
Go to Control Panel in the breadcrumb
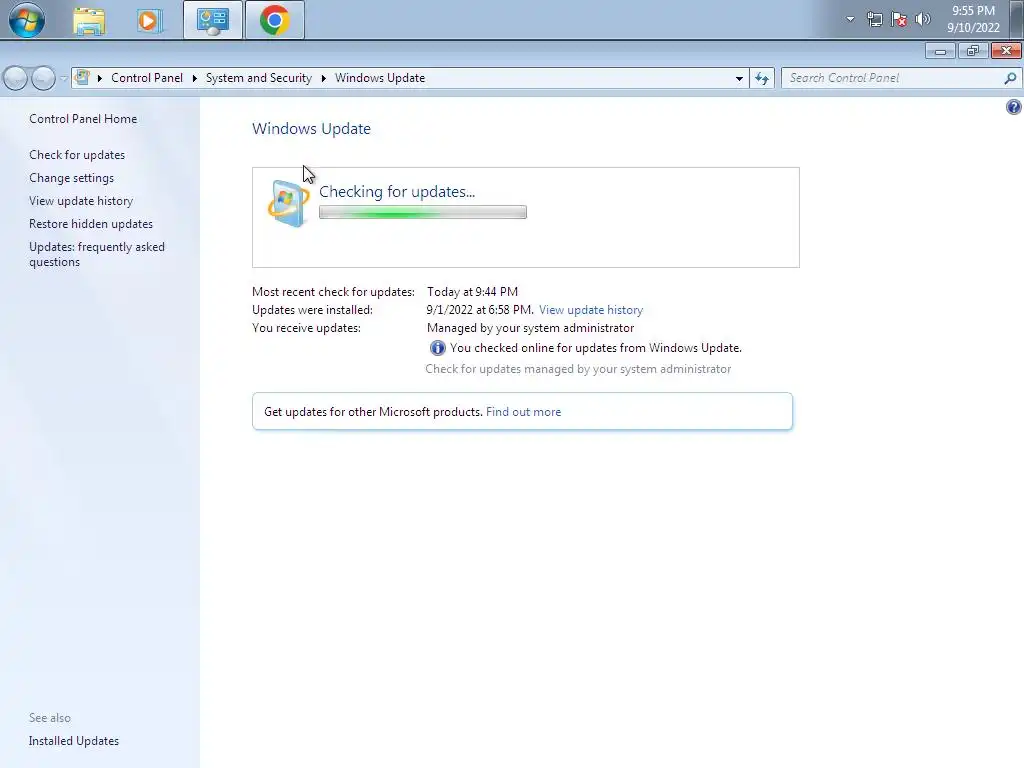[x=147, y=78]
